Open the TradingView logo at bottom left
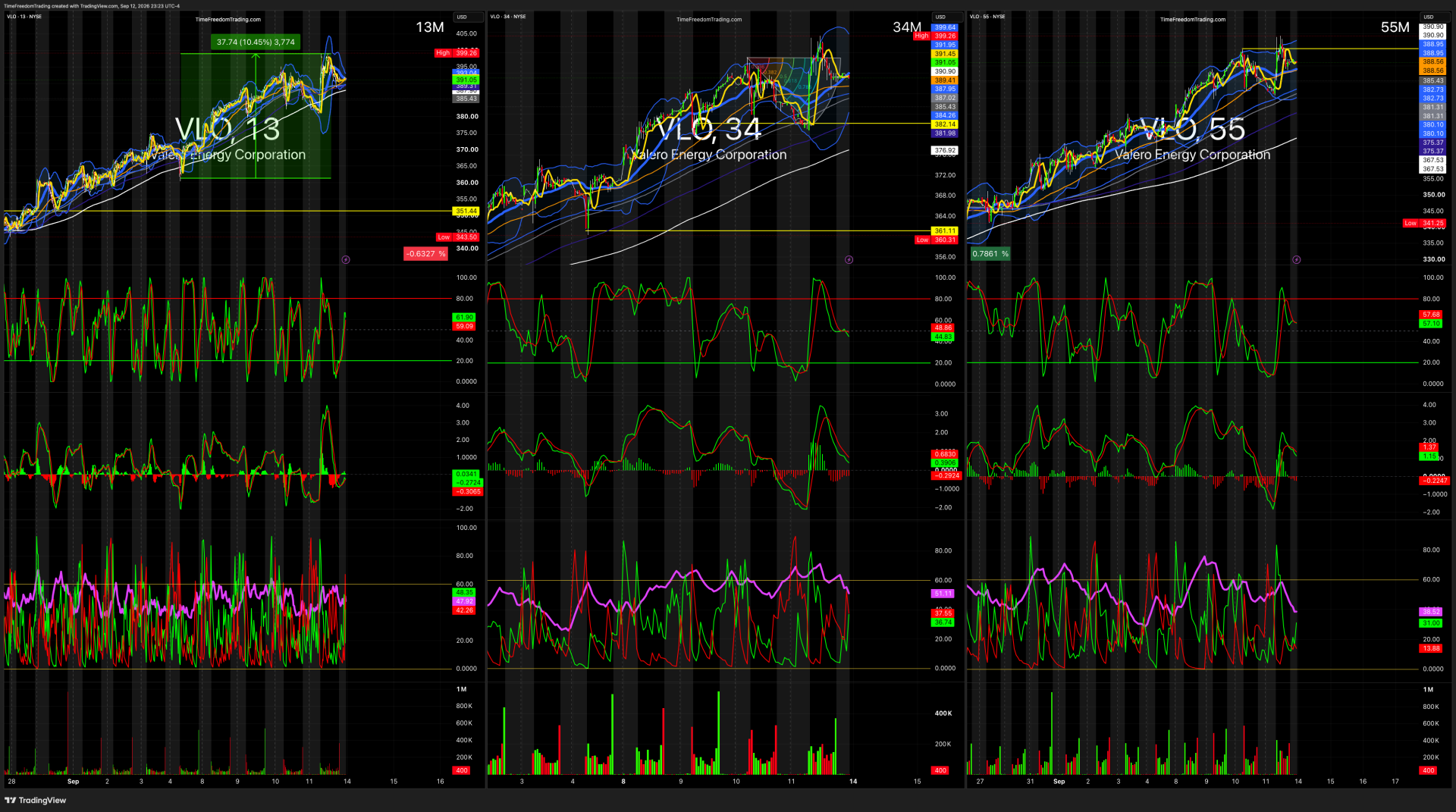 [36, 800]
